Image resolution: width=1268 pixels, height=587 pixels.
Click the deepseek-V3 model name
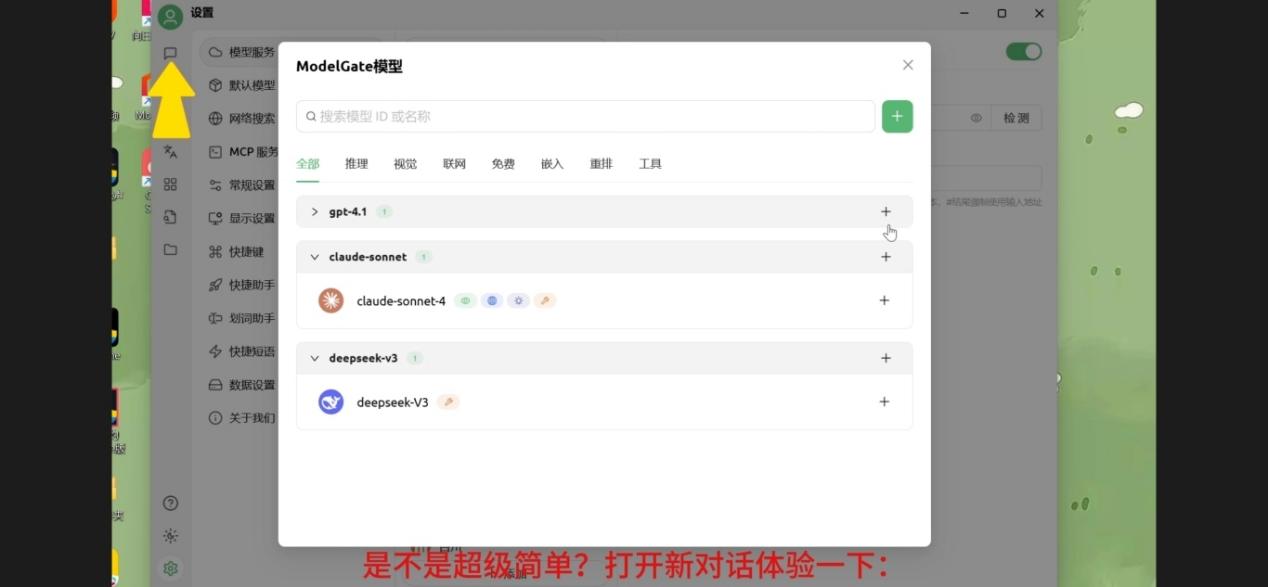tap(393, 402)
